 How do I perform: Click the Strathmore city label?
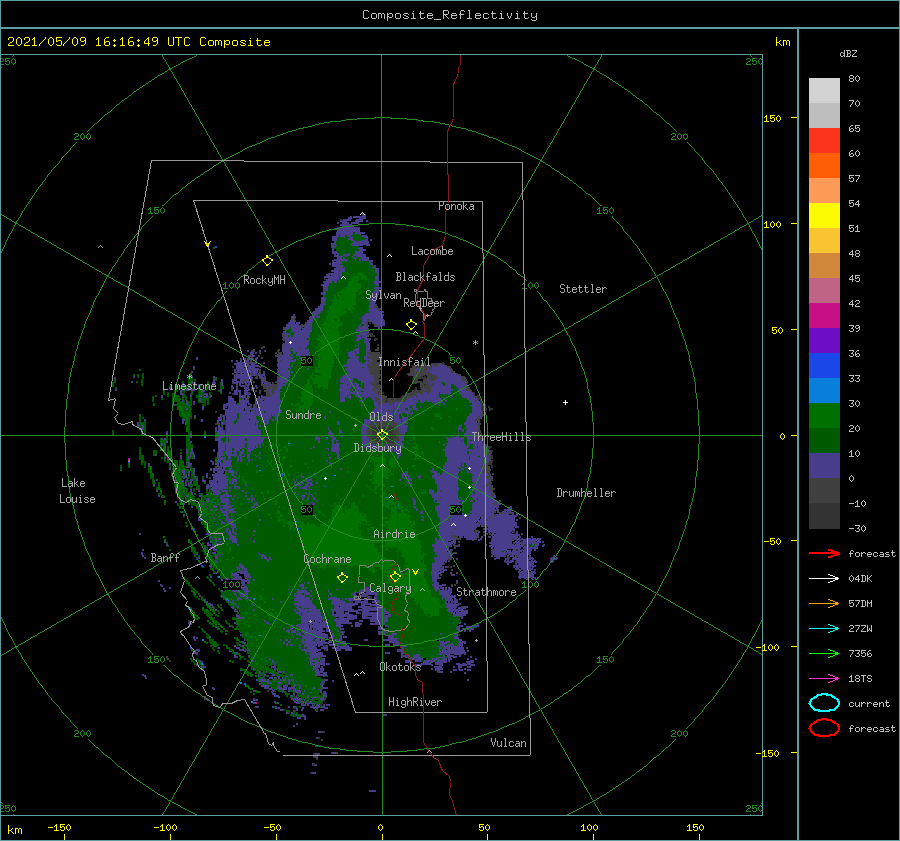coord(486,592)
